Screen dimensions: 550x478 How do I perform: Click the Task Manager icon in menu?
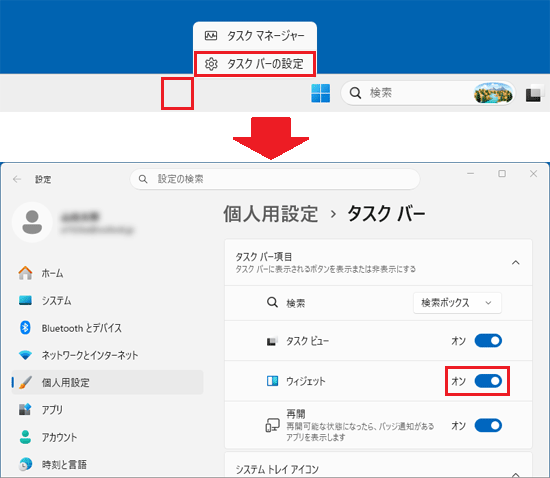211,35
